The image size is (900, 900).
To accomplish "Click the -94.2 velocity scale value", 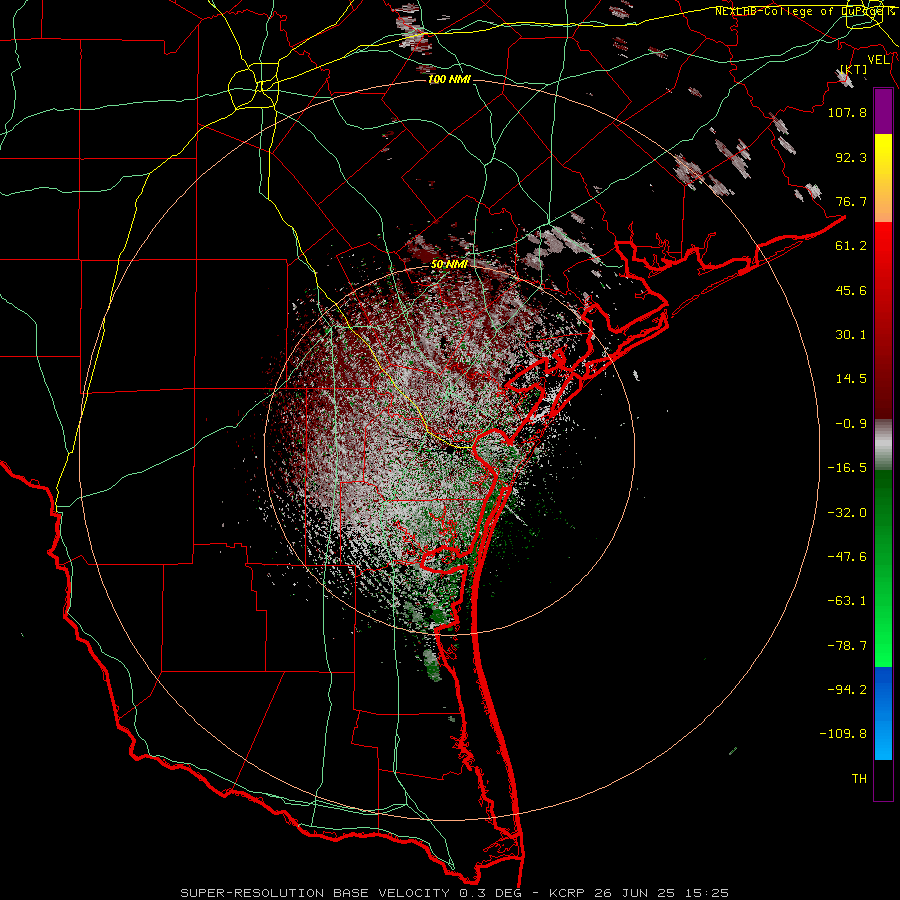I will point(847,689).
